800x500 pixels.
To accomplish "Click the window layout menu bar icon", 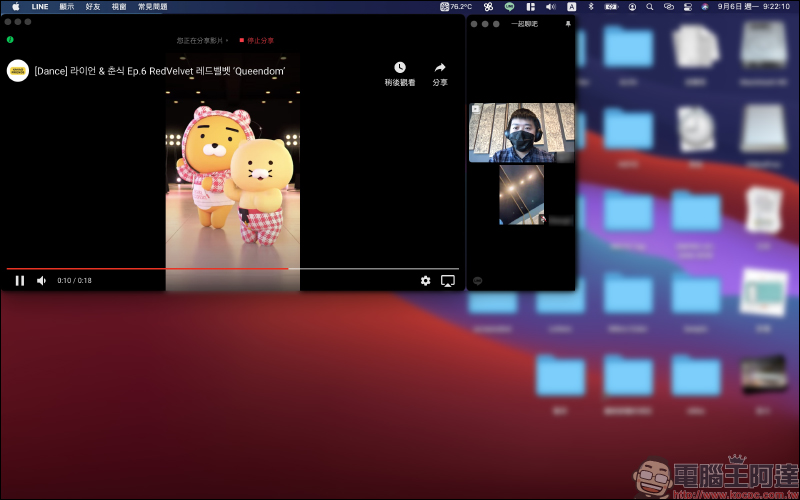I will tap(531, 7).
